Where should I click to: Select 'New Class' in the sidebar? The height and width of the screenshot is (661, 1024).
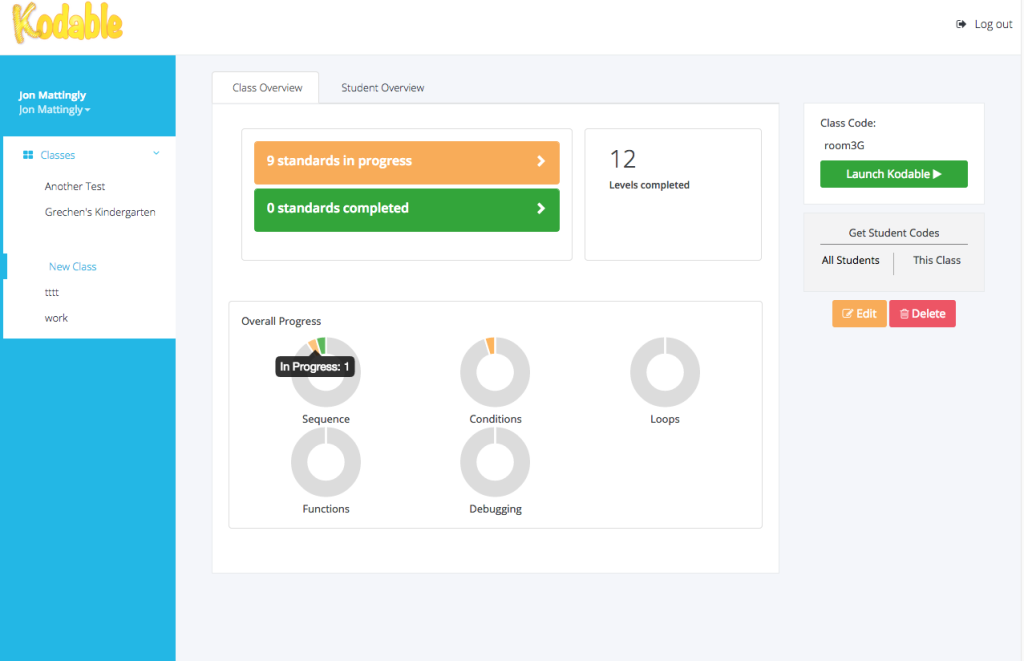click(74, 266)
